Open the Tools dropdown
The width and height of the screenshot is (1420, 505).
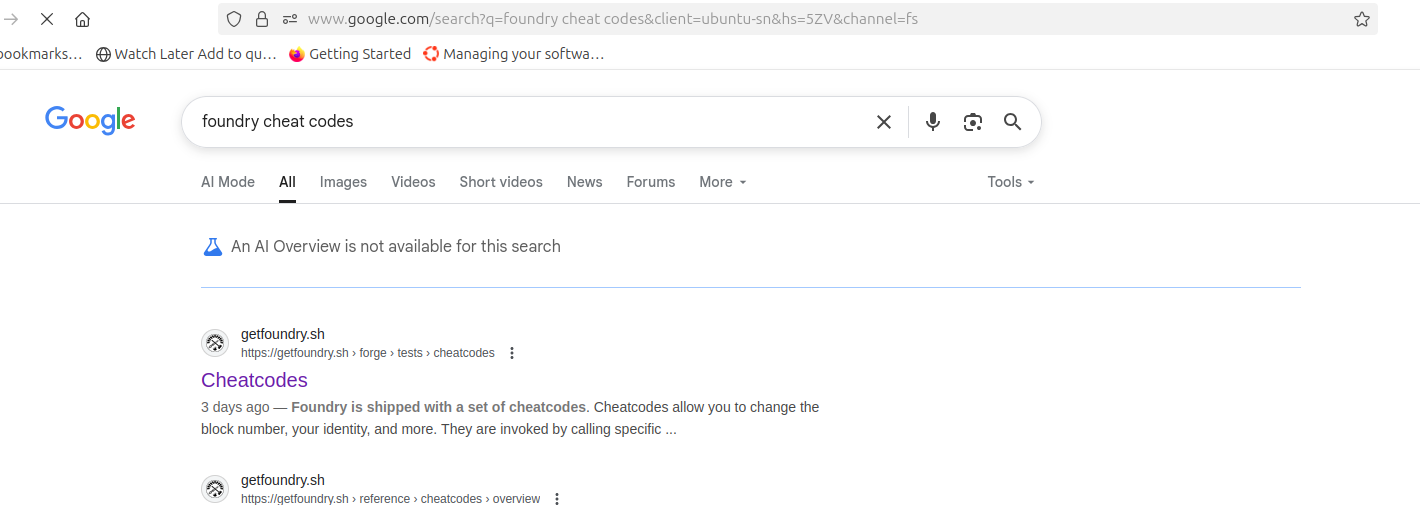[x=1010, y=182]
